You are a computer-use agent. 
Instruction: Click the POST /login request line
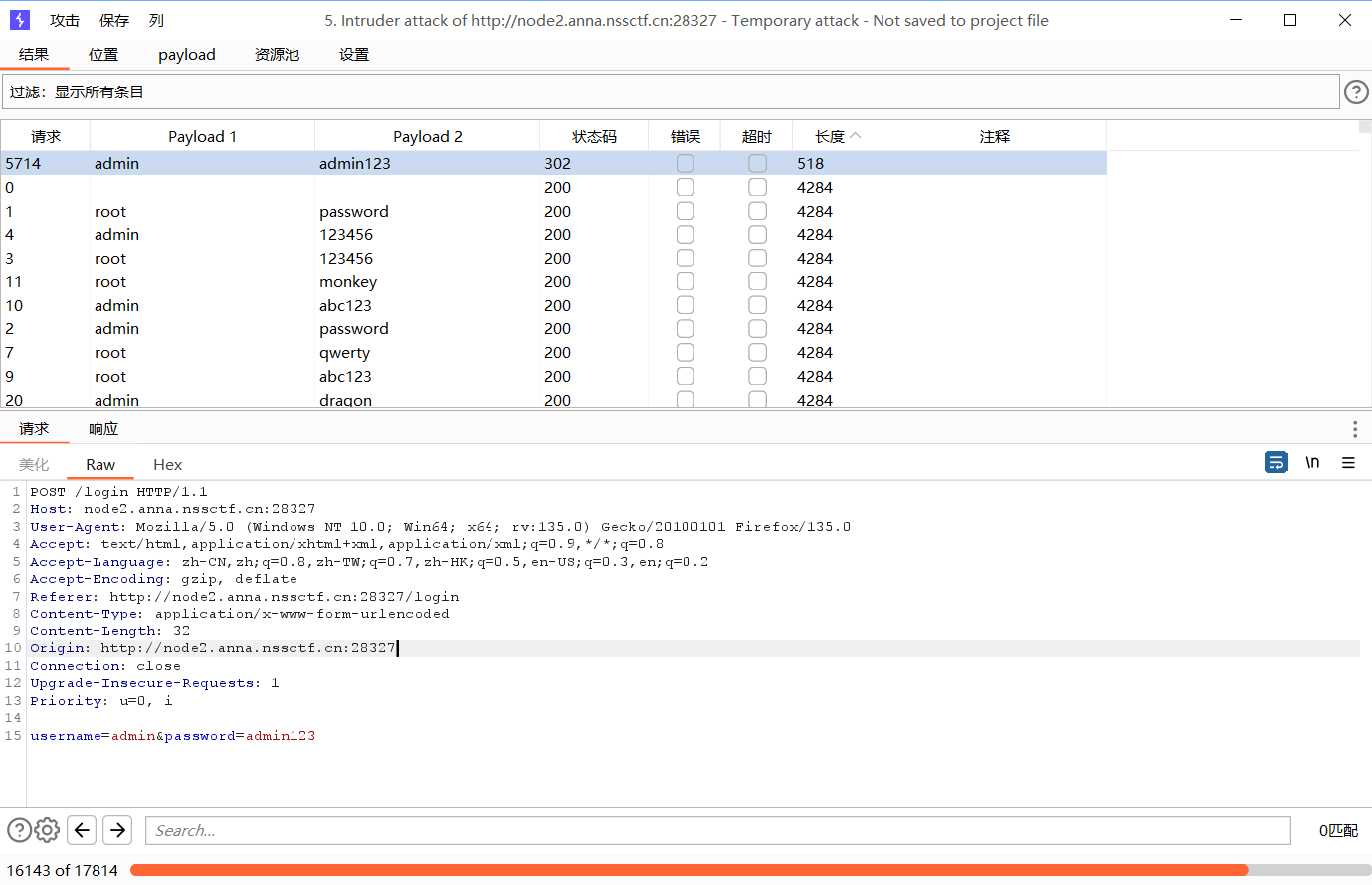(118, 491)
